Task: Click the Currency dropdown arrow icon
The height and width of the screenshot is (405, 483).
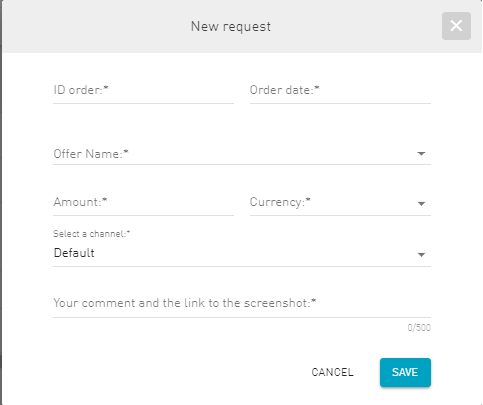Action: [x=421, y=204]
